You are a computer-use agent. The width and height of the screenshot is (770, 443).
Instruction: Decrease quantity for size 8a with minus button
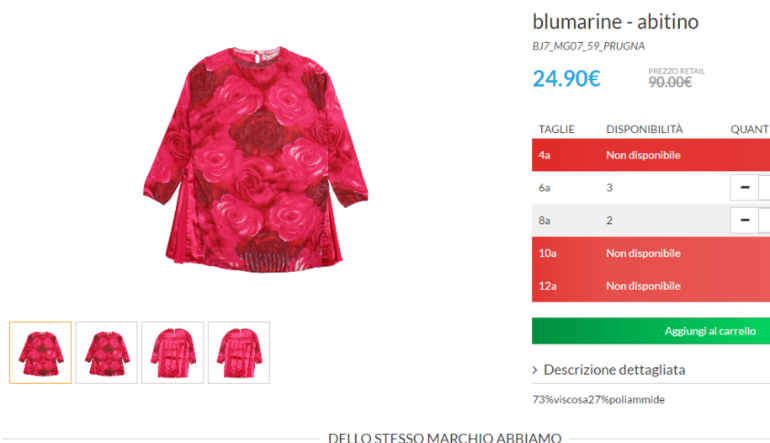pyautogui.click(x=744, y=220)
